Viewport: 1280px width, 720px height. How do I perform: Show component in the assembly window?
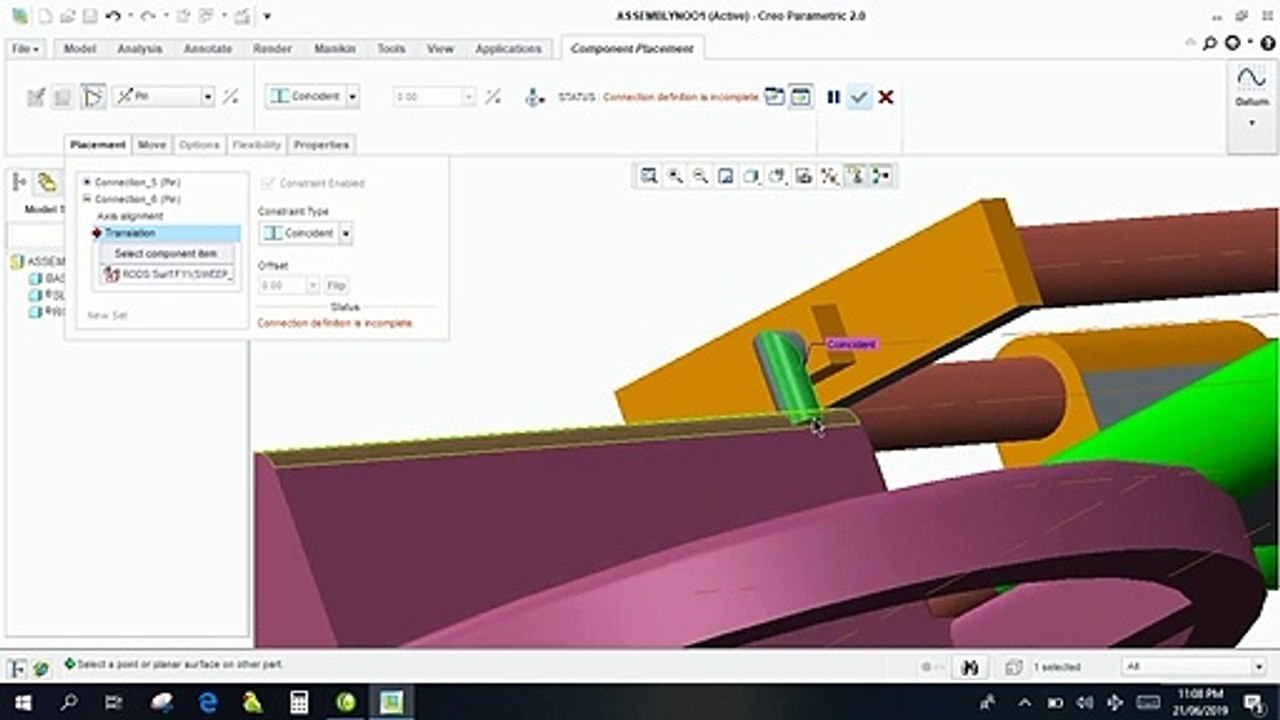click(x=800, y=96)
